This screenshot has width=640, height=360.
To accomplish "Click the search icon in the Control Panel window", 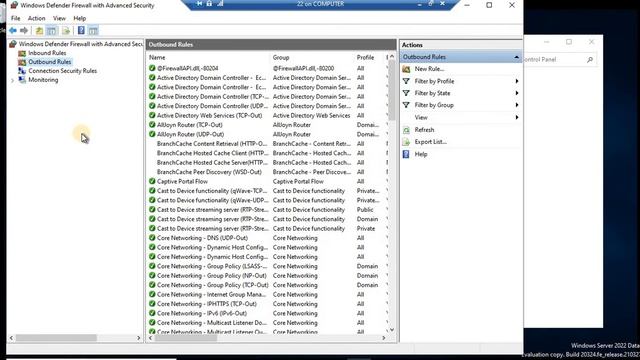I will tap(590, 60).
